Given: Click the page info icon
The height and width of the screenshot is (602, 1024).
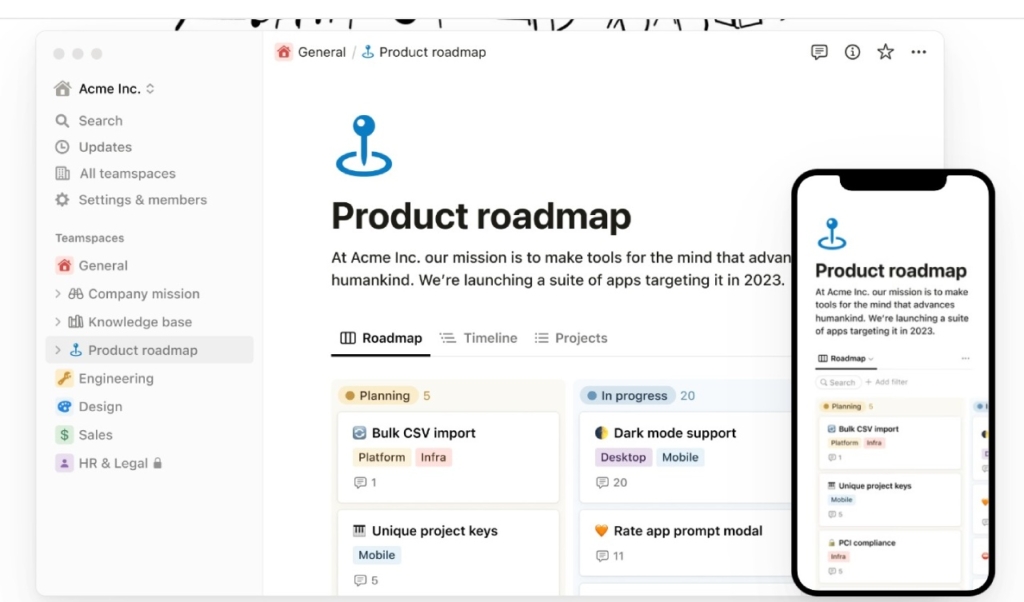Looking at the screenshot, I should tap(852, 52).
